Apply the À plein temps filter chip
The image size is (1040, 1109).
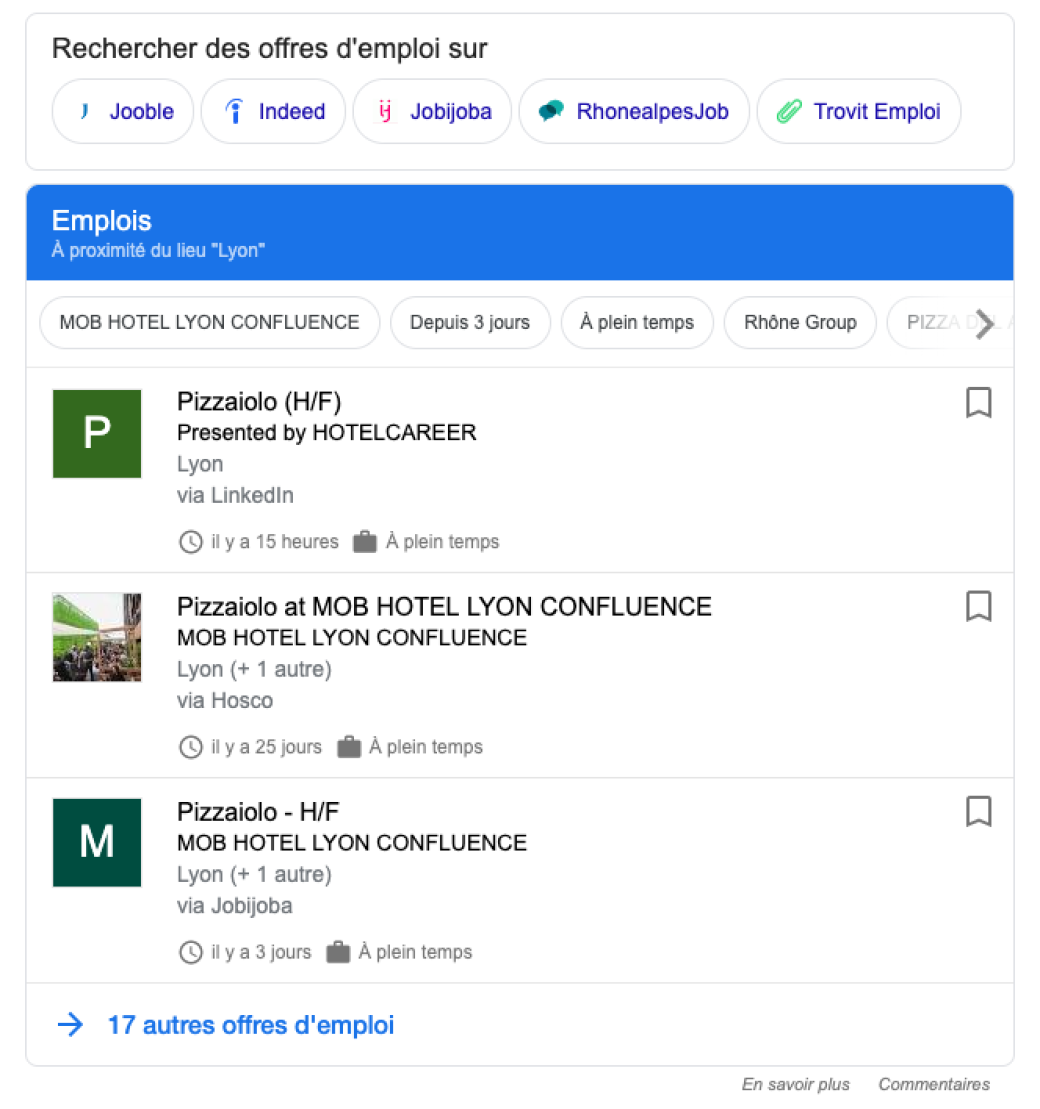pyautogui.click(x=637, y=323)
